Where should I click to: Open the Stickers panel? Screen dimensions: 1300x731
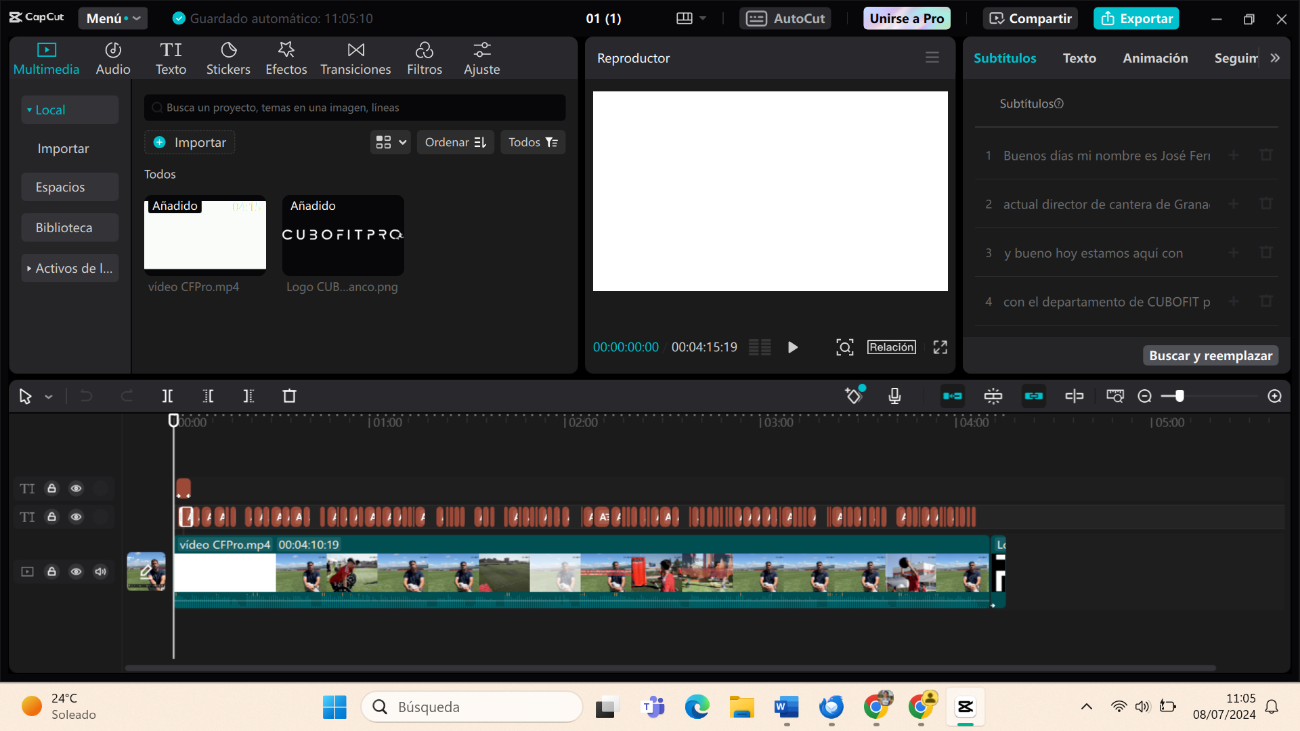point(228,59)
